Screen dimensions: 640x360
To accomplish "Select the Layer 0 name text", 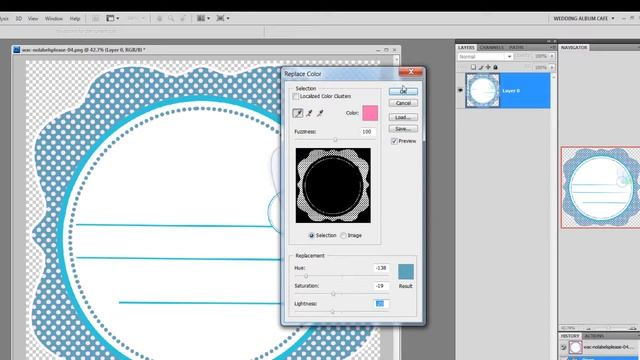I will click(511, 91).
